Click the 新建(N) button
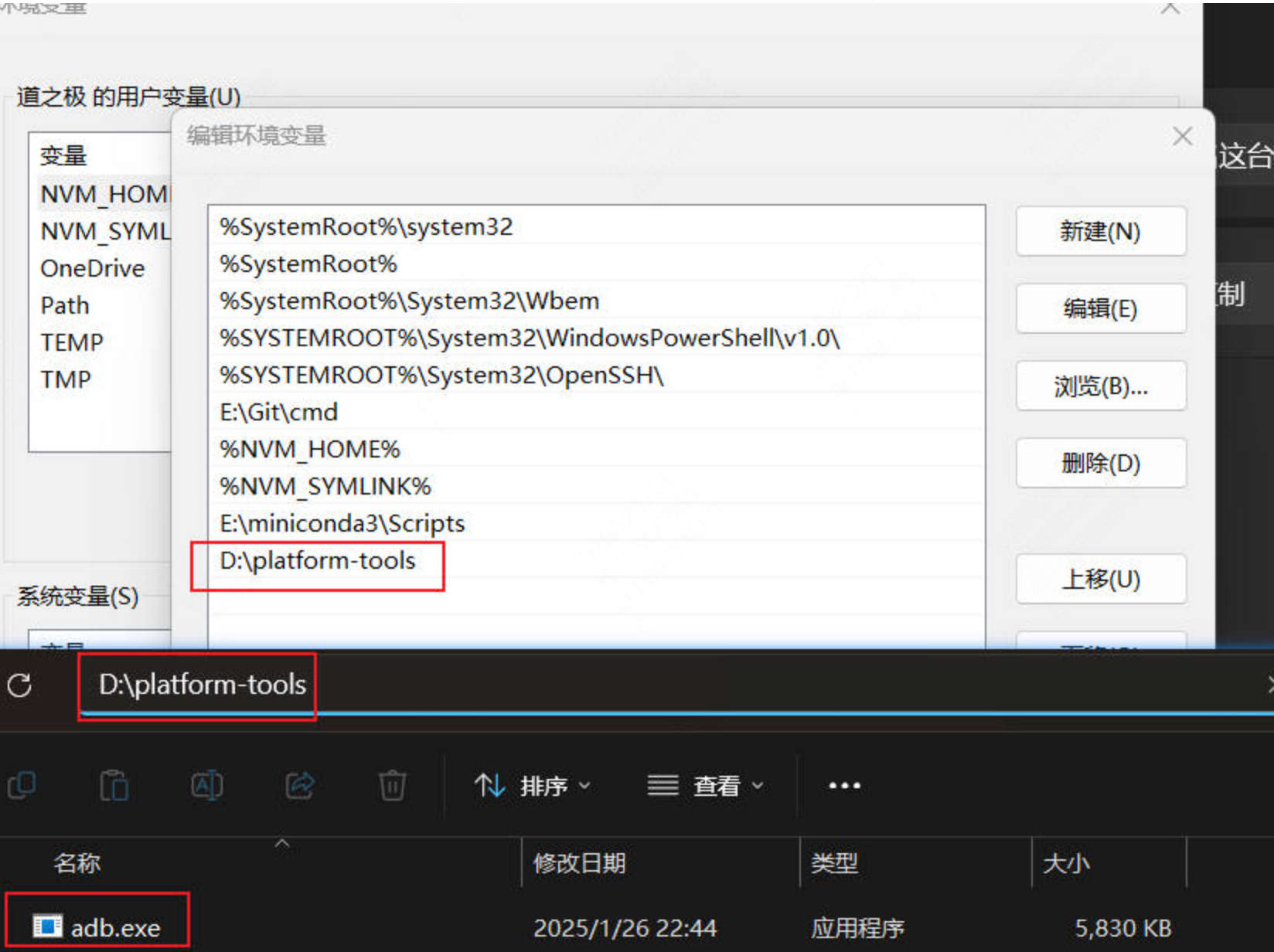1274x952 pixels. point(1100,231)
